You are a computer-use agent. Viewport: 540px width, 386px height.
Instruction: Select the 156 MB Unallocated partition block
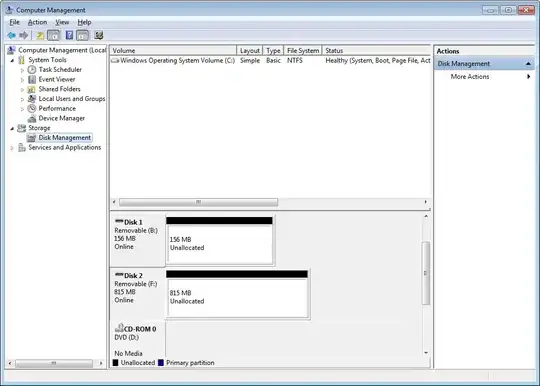point(220,240)
